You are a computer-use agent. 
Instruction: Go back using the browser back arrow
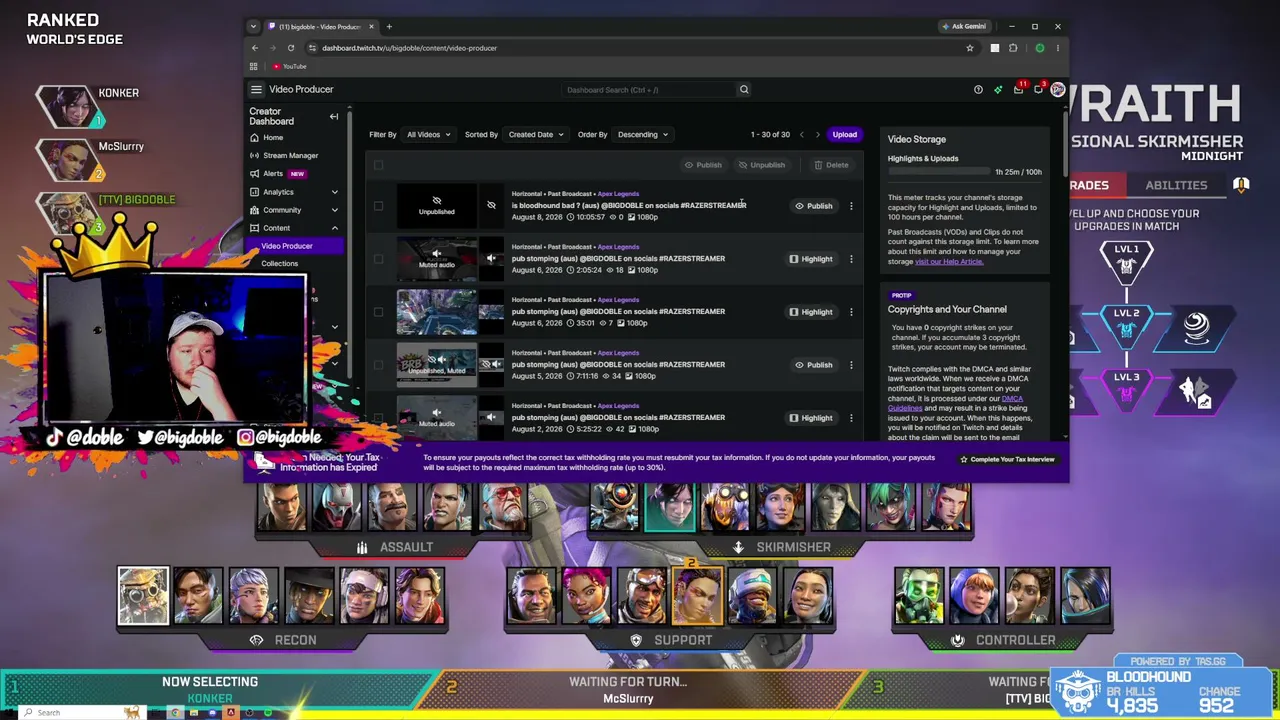255,48
